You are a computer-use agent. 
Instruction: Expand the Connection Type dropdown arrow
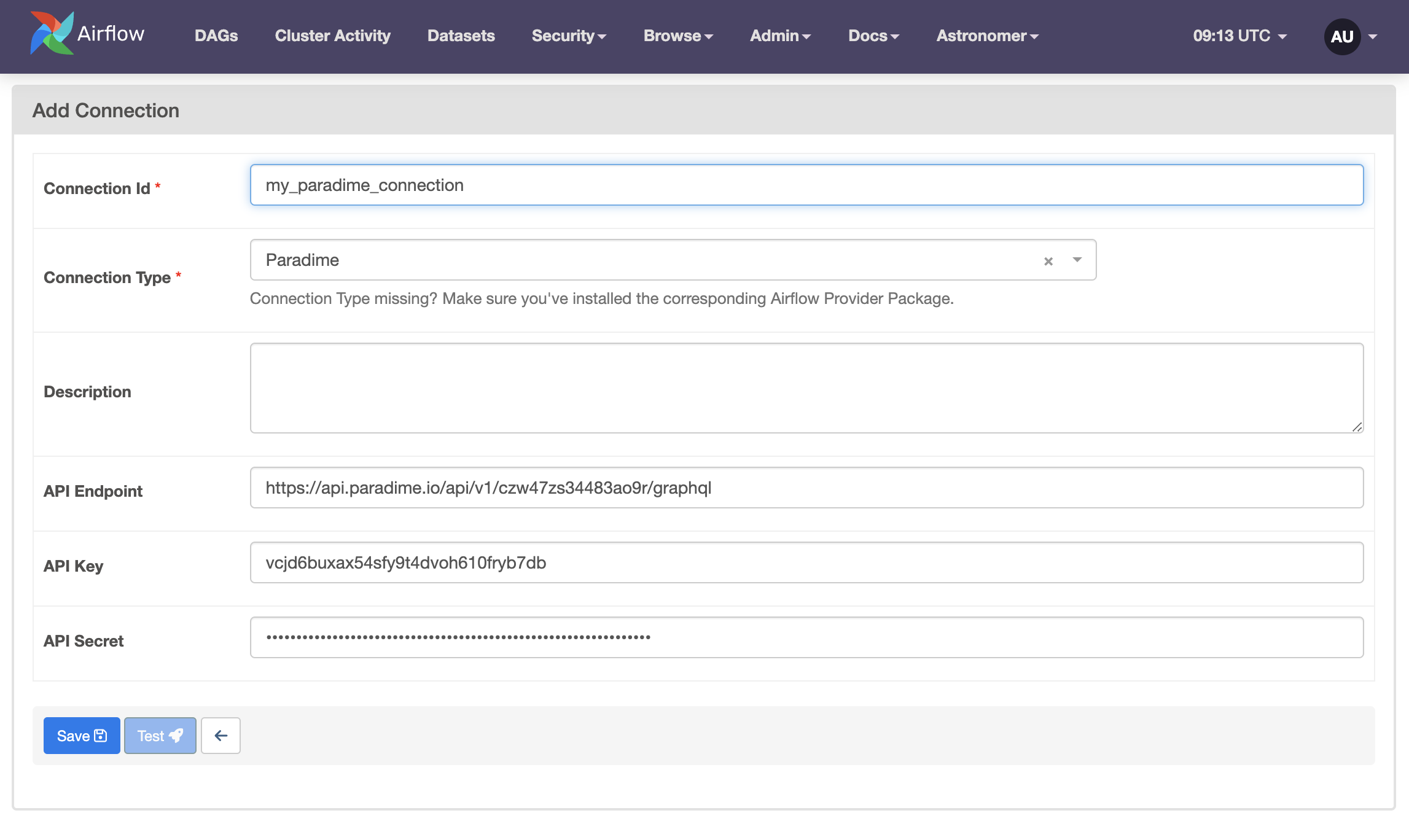click(x=1077, y=260)
